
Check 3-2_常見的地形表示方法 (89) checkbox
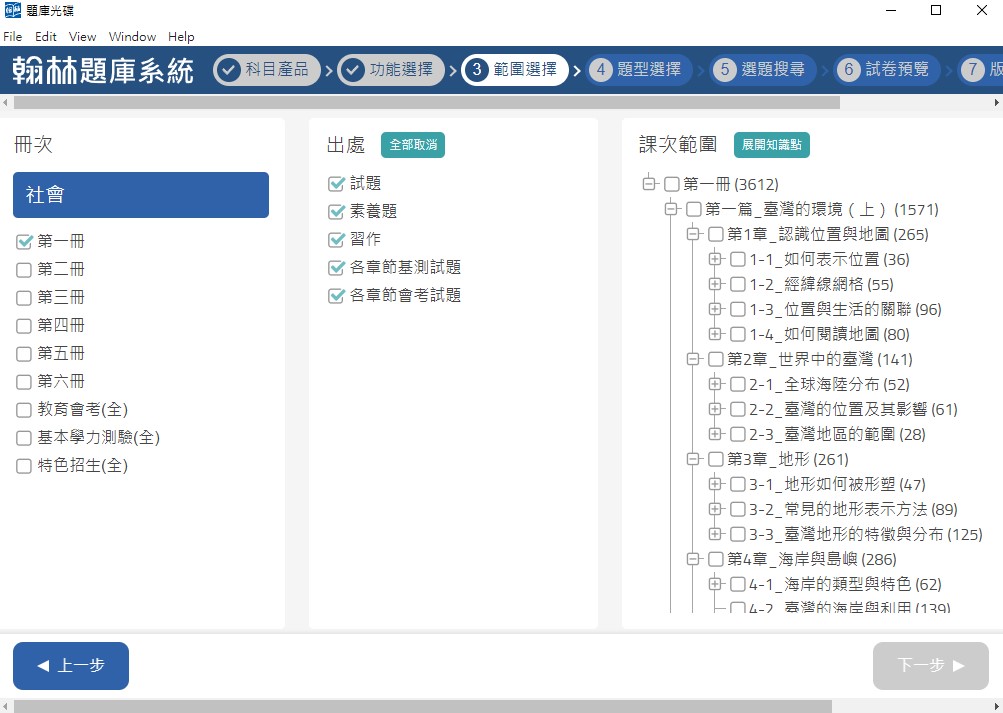tap(738, 510)
